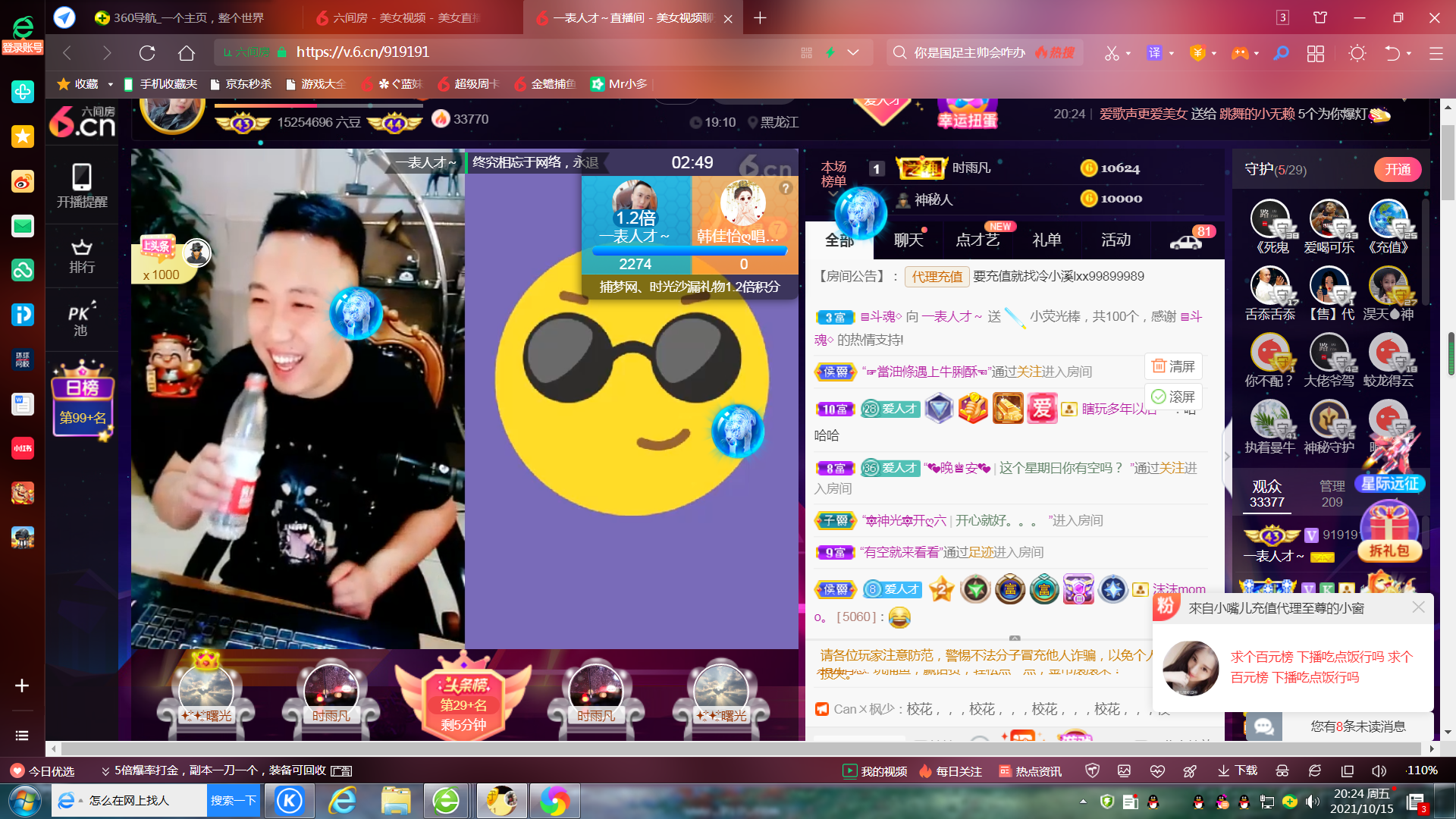Open the 6.cn site logo
Screen dimensions: 1456x819
point(82,121)
